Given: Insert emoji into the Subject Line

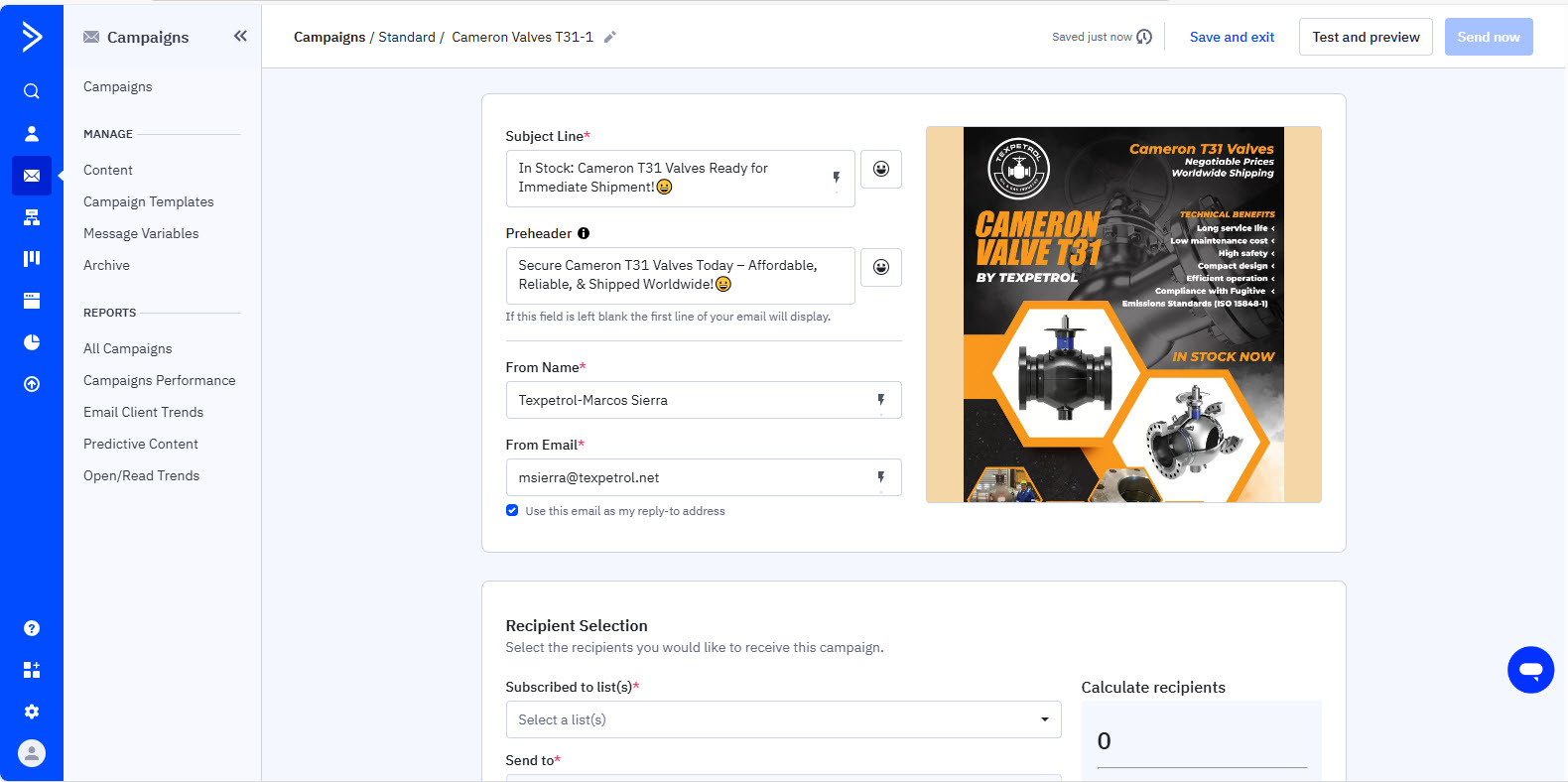Looking at the screenshot, I should (881, 169).
